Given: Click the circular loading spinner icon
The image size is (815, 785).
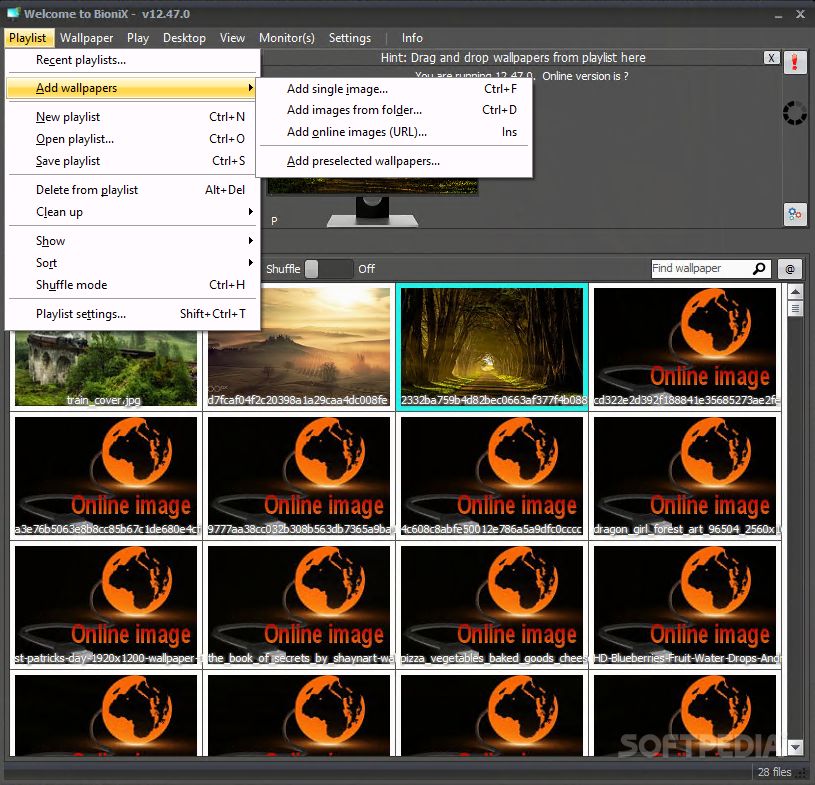Looking at the screenshot, I should (x=795, y=113).
